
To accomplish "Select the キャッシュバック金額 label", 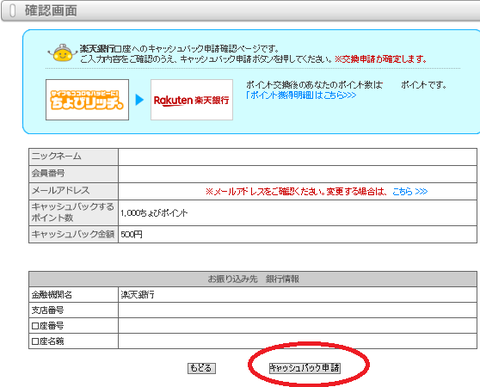I will click(x=73, y=234).
